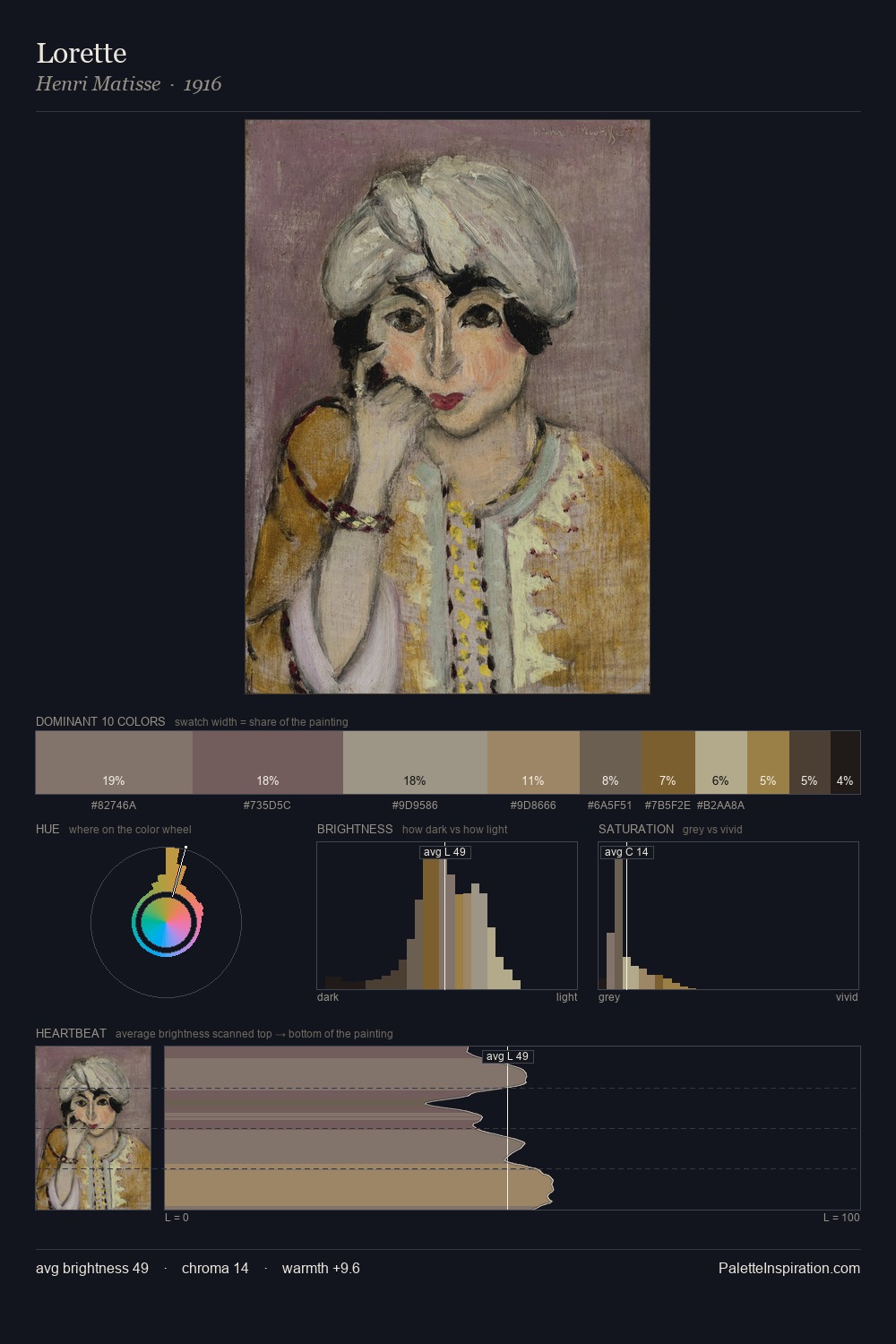
Task: Click the 'dark' axis label under Brightness
Action: pos(328,997)
